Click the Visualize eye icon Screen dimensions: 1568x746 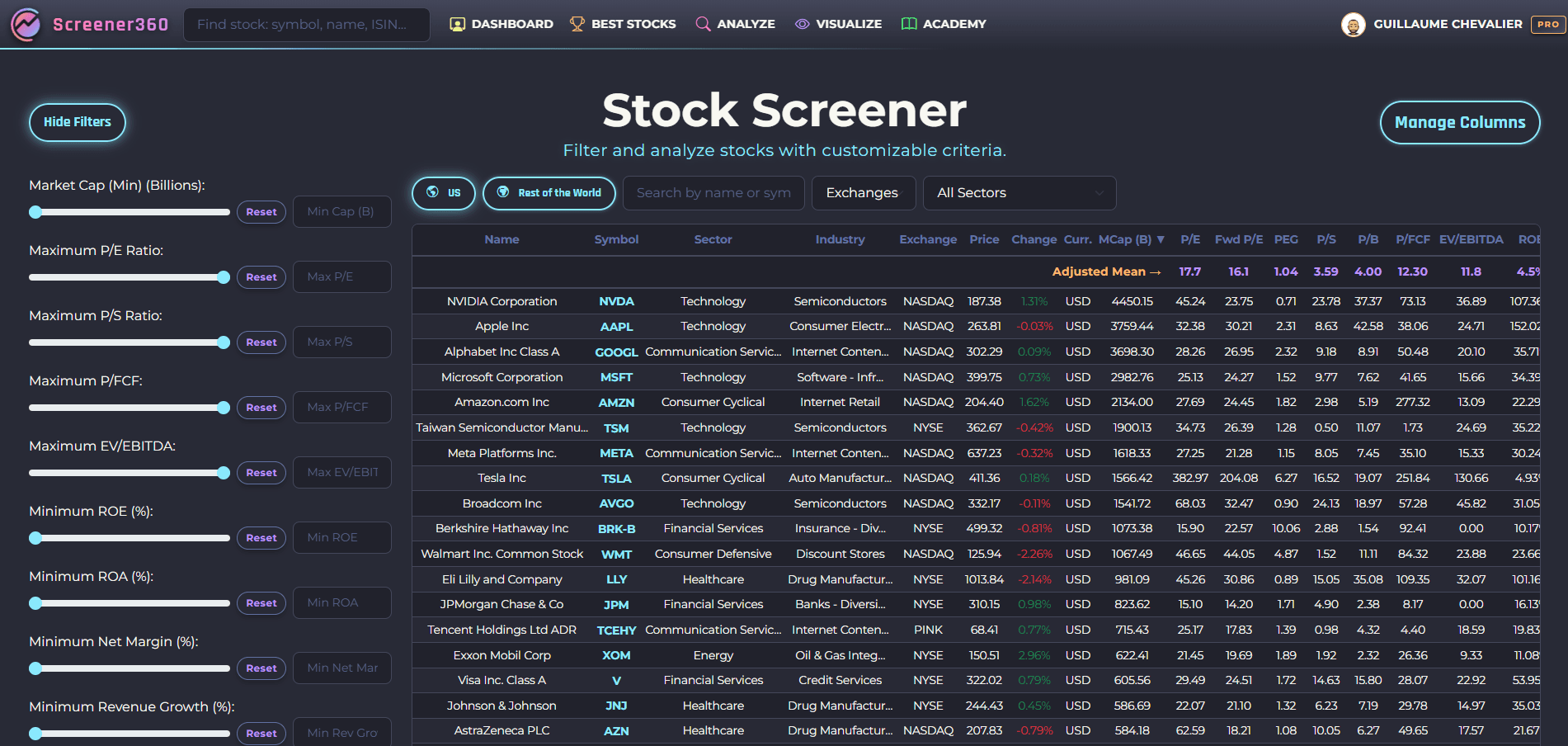click(801, 24)
